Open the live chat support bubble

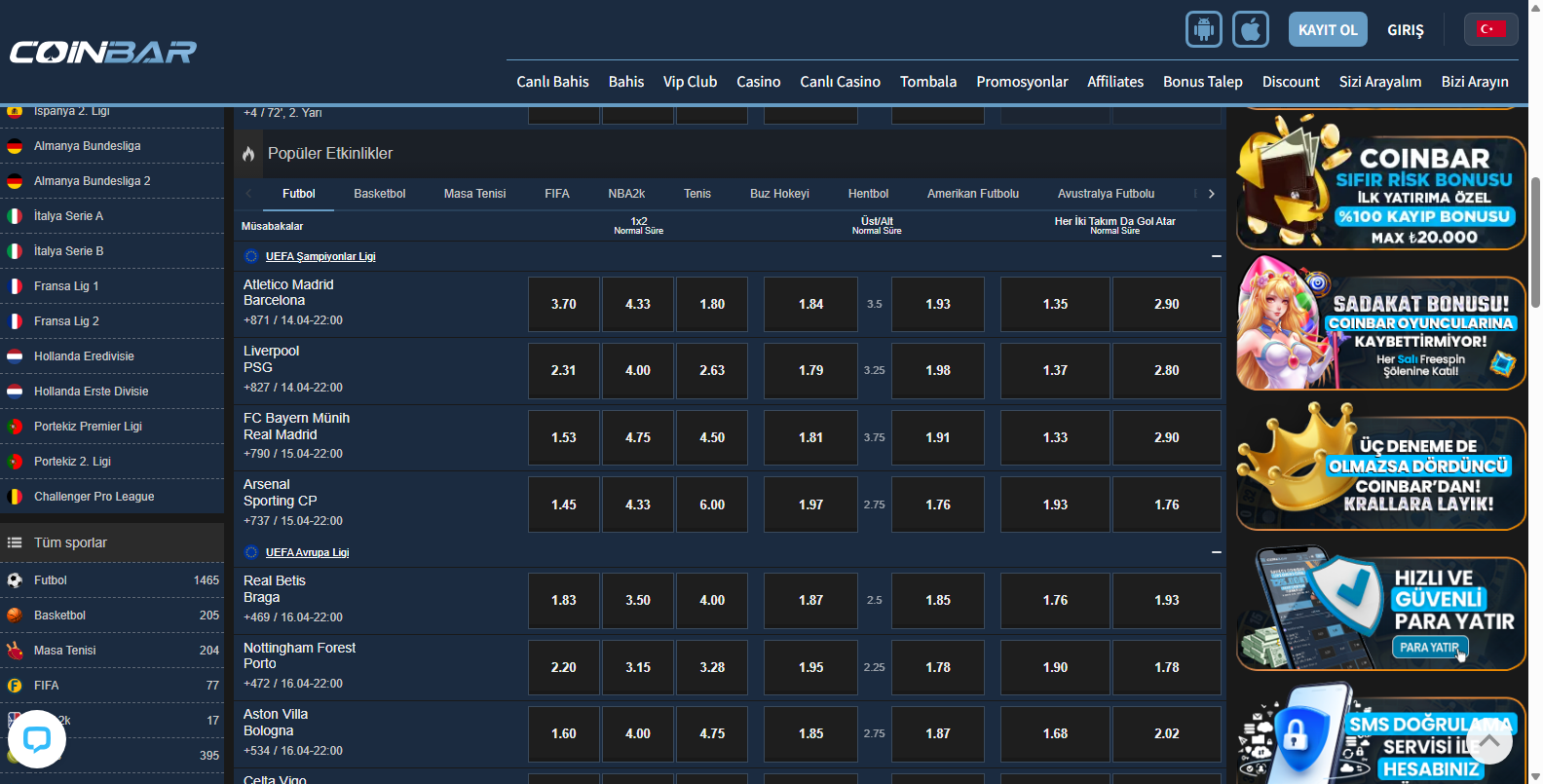coord(37,739)
